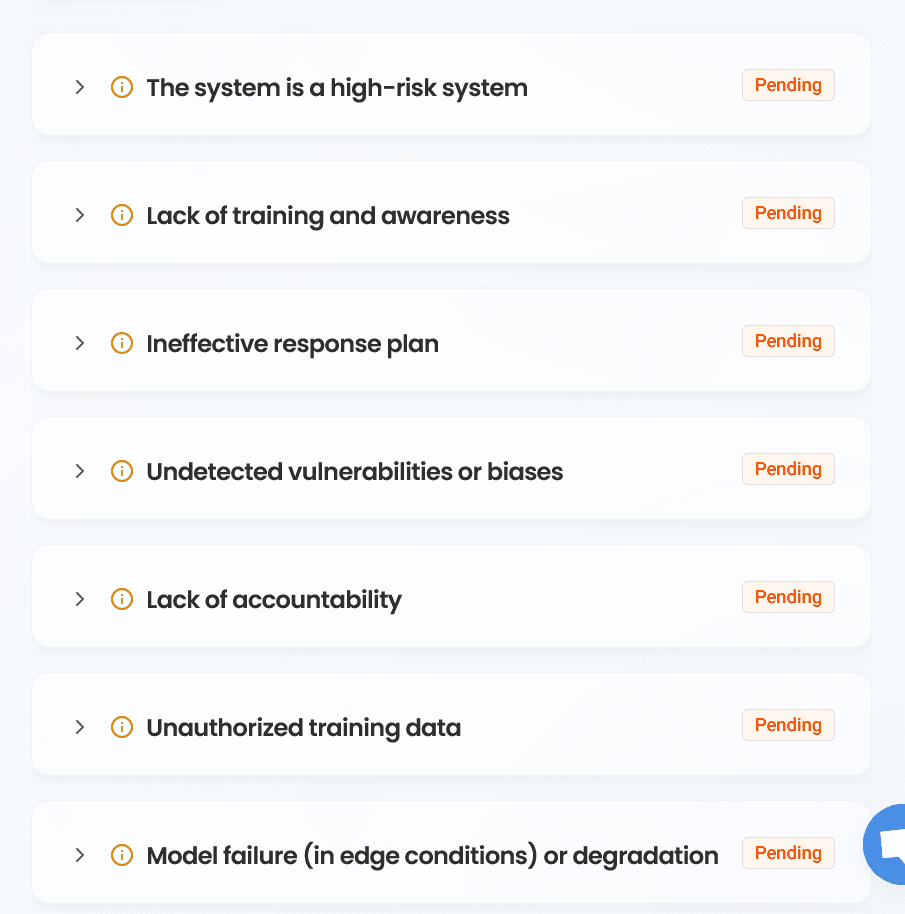Click the Pending badge for 'The system is a high-risk system'
This screenshot has width=905, height=914.
tap(788, 85)
